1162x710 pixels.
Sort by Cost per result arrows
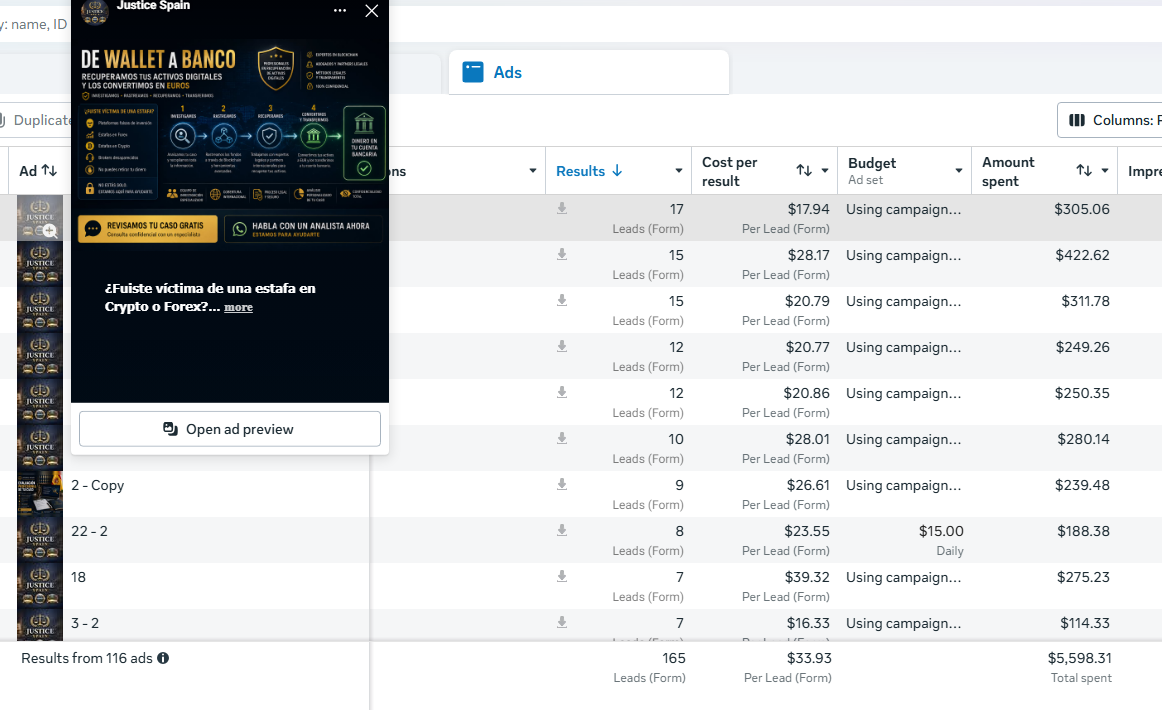coord(804,170)
